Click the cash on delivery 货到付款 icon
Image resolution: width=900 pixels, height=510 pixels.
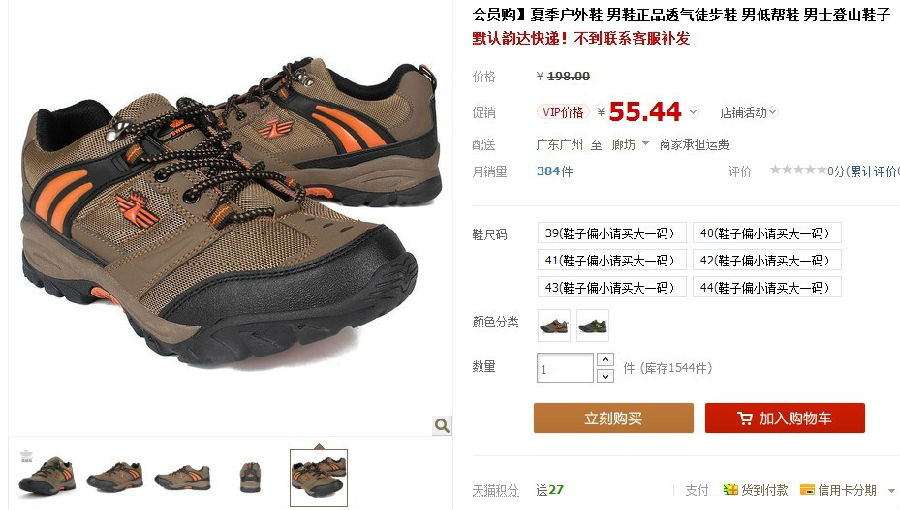click(730, 490)
